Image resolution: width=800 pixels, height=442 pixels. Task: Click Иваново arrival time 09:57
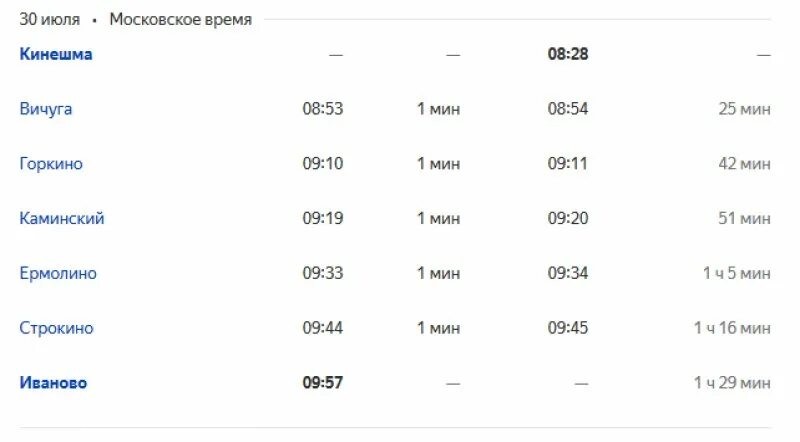click(x=322, y=382)
